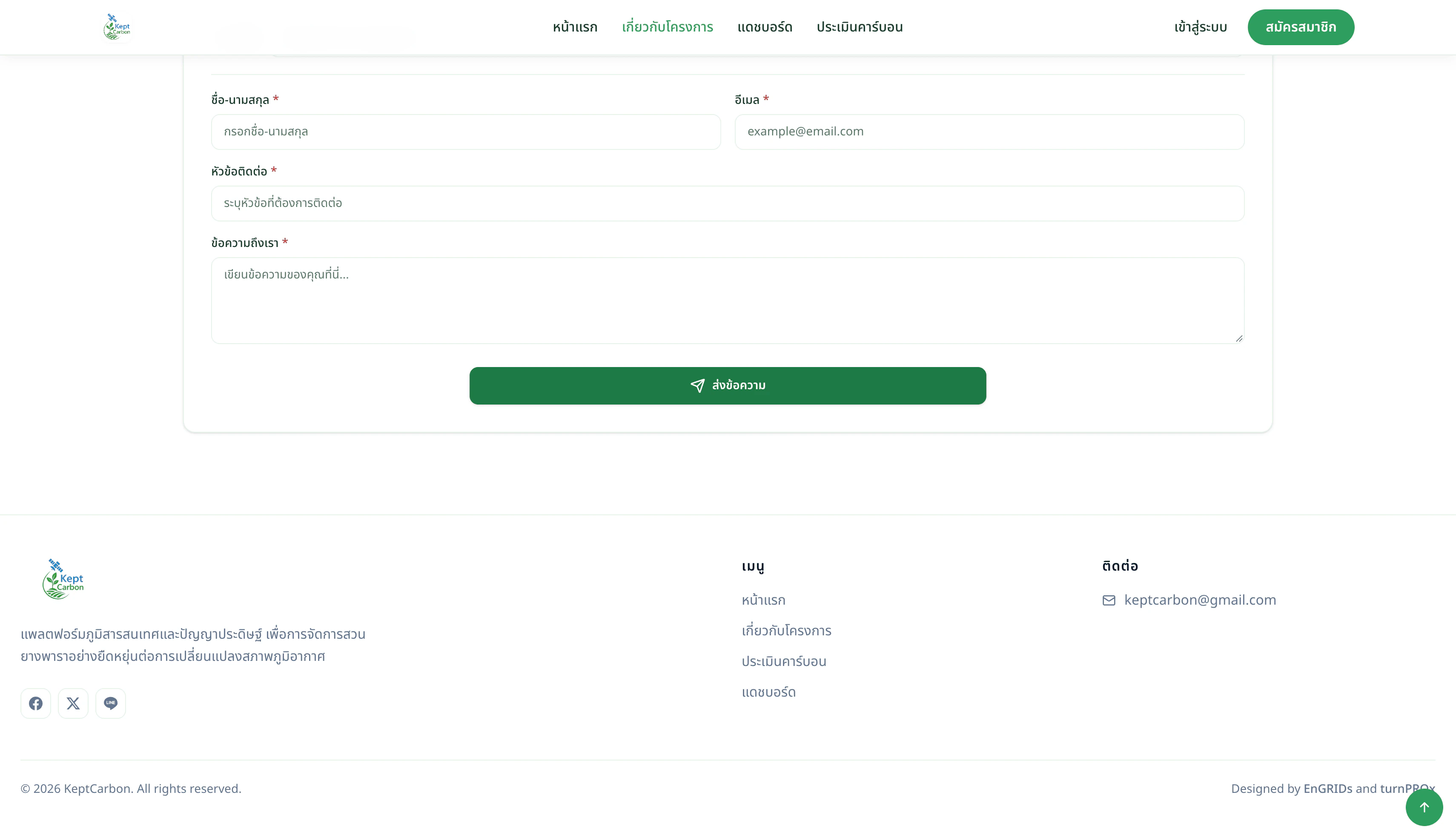Open the LINE social icon
The image size is (1456, 838).
(x=110, y=703)
